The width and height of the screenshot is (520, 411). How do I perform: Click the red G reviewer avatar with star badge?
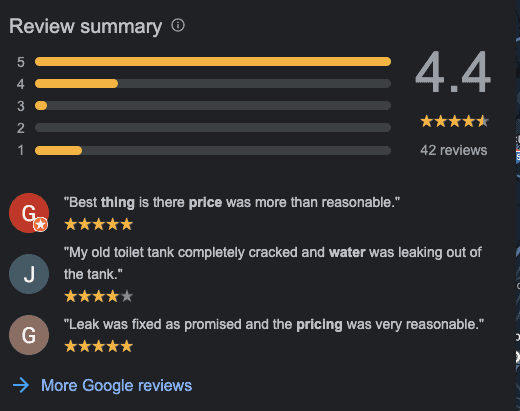(29, 213)
